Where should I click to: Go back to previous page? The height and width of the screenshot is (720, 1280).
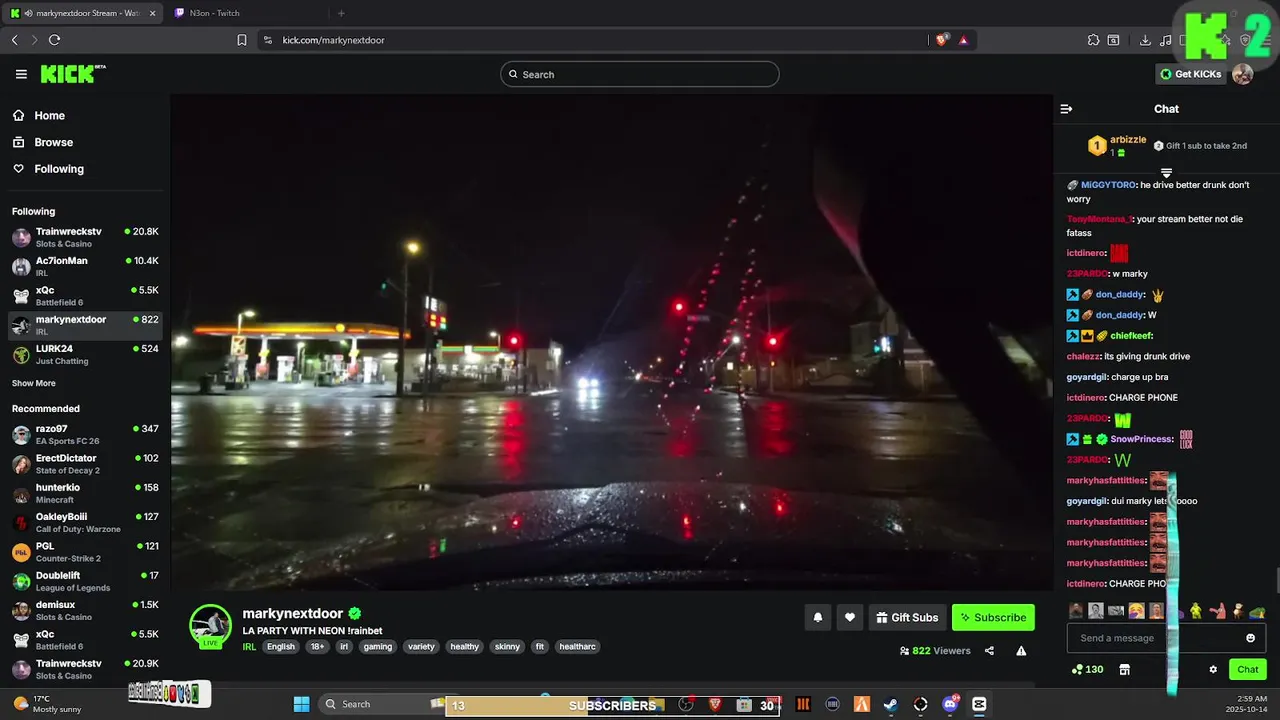click(x=14, y=40)
